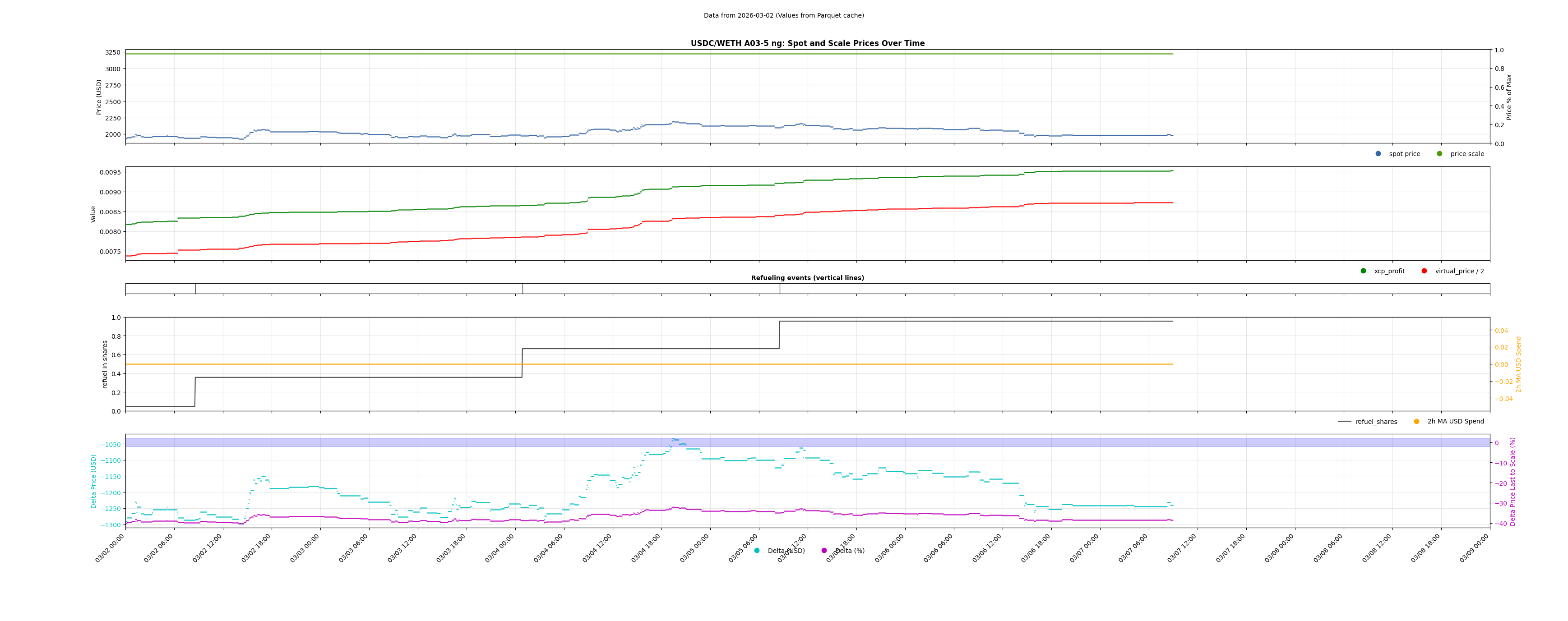Click the '03/02 00:00' x-axis tick label

[x=110, y=548]
